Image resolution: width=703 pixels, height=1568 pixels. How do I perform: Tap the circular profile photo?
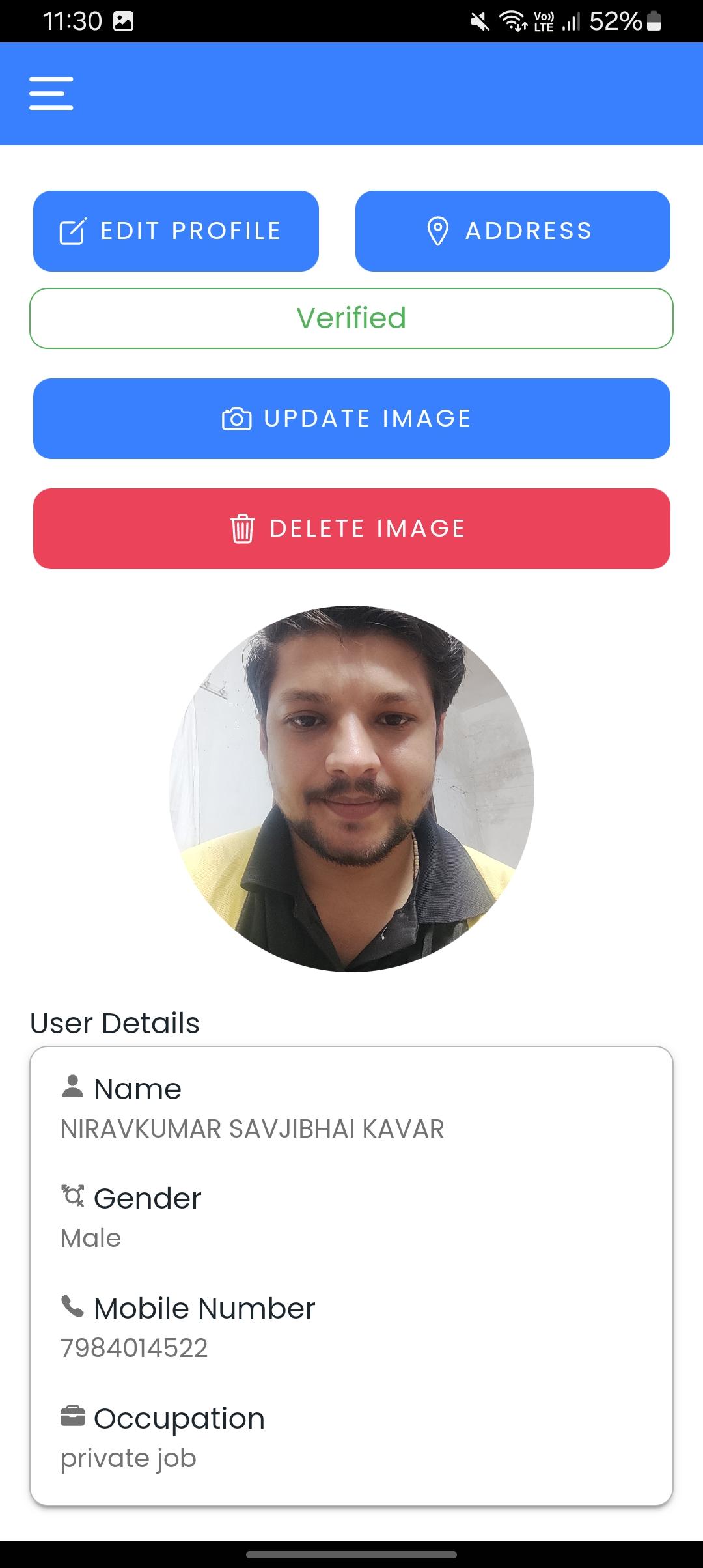tap(351, 789)
